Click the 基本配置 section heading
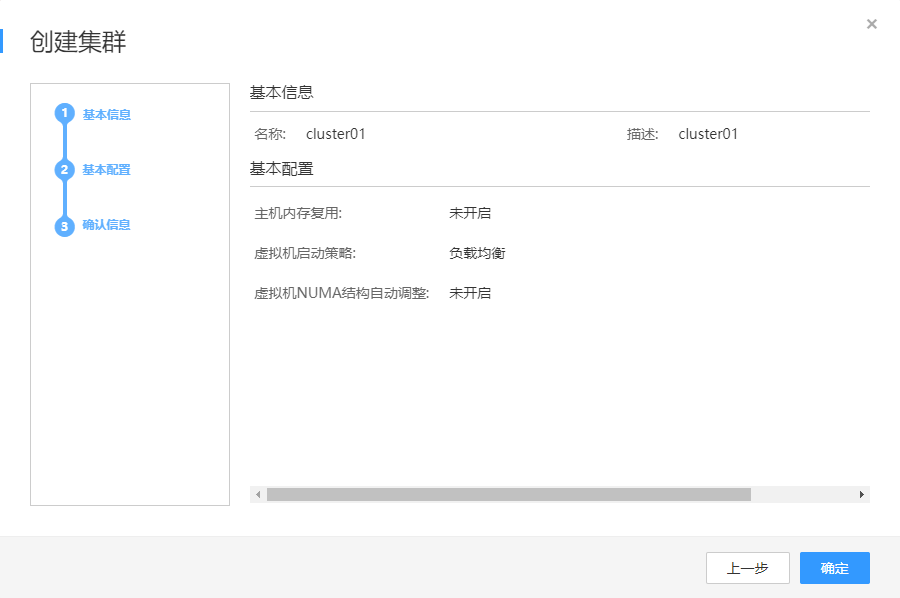900x598 pixels. 281,169
